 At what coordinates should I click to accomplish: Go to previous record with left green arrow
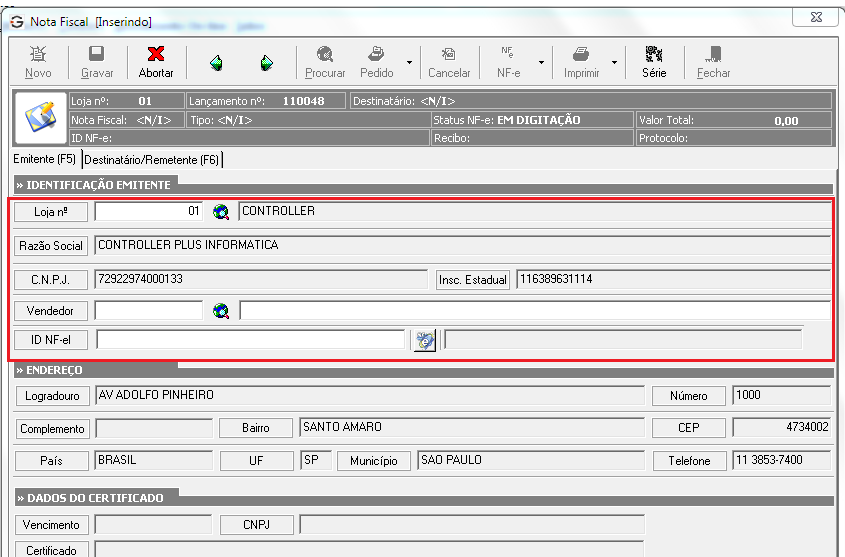(x=216, y=63)
